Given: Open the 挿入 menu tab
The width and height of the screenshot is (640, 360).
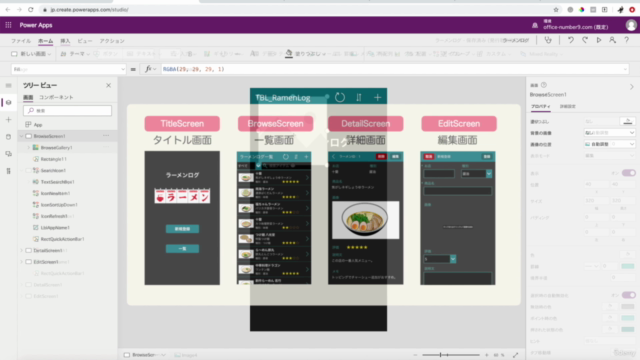Looking at the screenshot, I should pos(65,41).
